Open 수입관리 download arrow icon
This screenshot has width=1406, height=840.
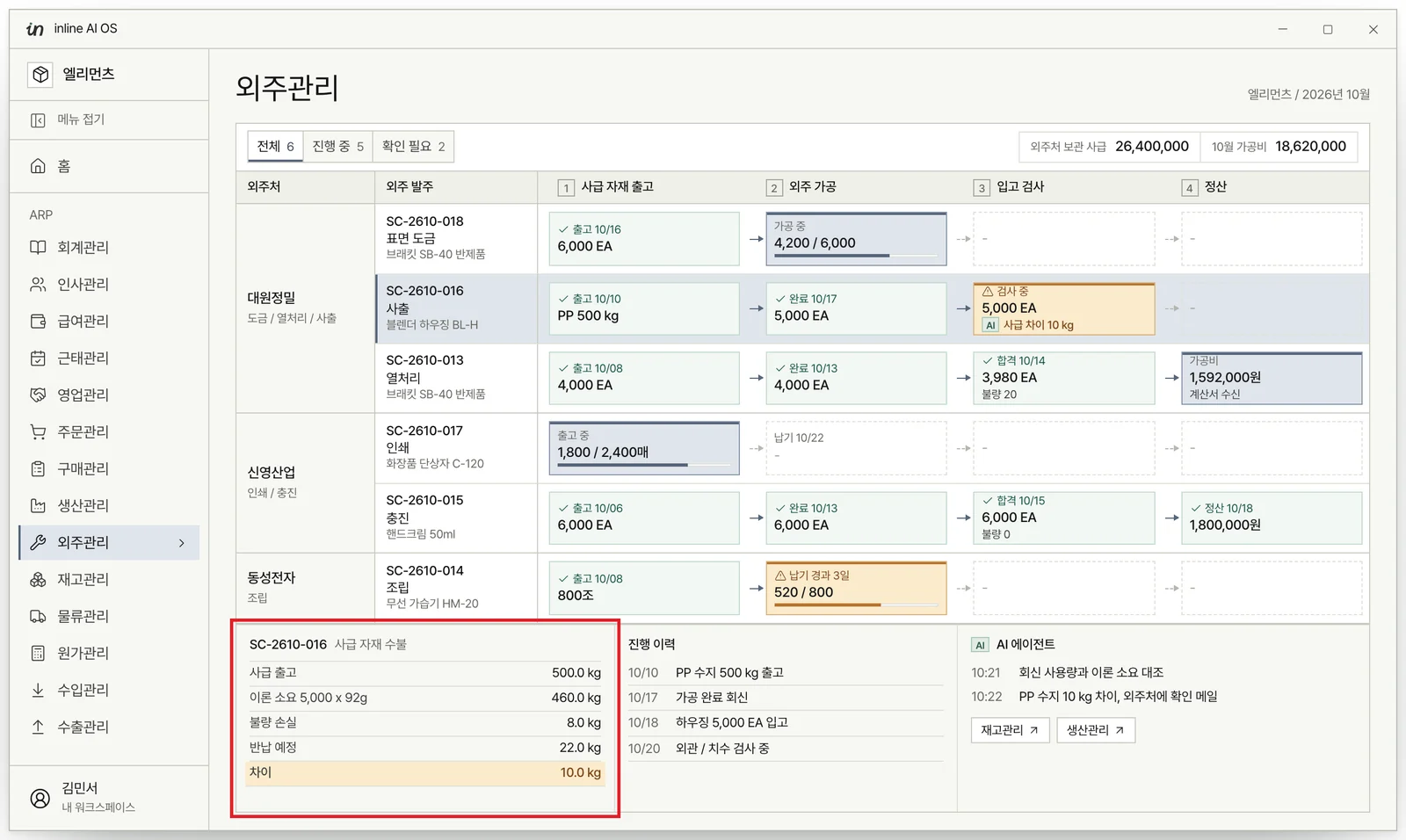click(x=38, y=691)
